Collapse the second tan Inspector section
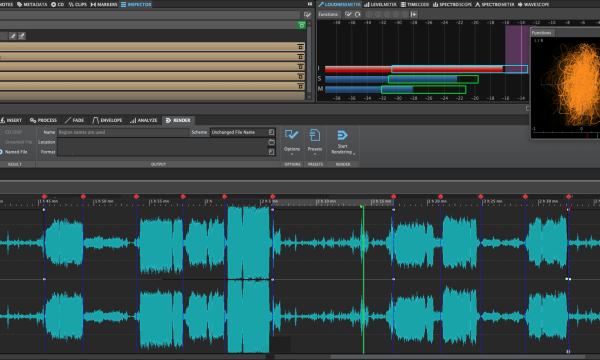Viewport: 600px width, 360px height. pos(300,57)
